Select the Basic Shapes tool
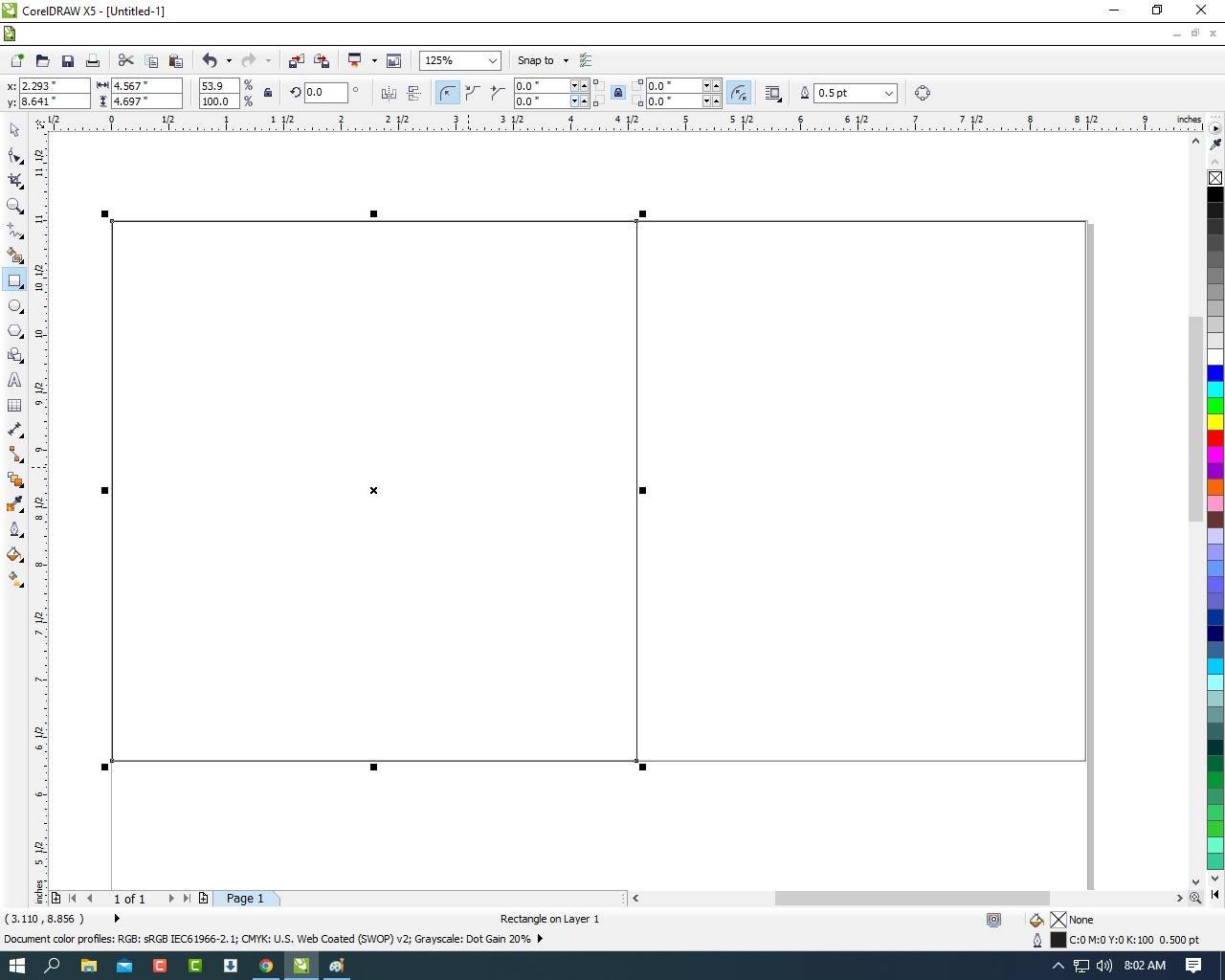Viewport: 1225px width, 980px height. (14, 355)
